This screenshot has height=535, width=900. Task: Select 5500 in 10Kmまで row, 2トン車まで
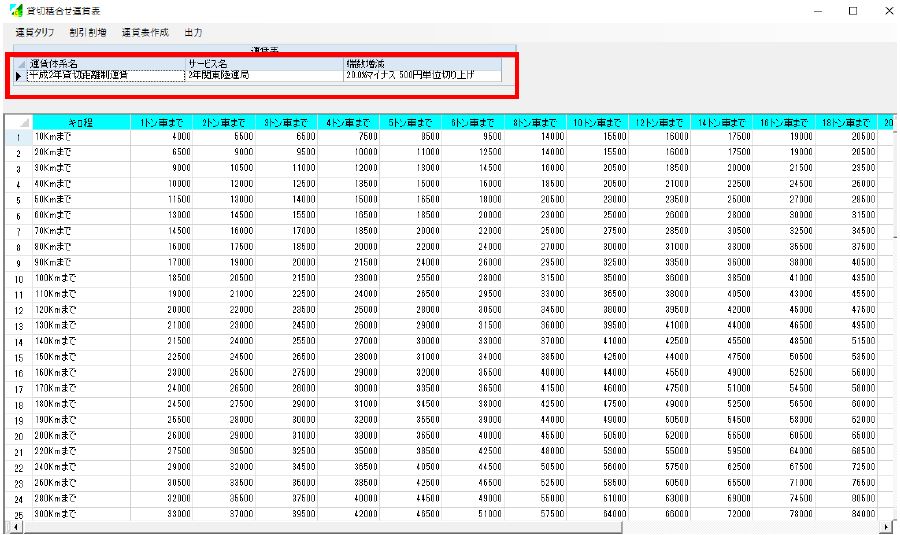pyautogui.click(x=224, y=137)
